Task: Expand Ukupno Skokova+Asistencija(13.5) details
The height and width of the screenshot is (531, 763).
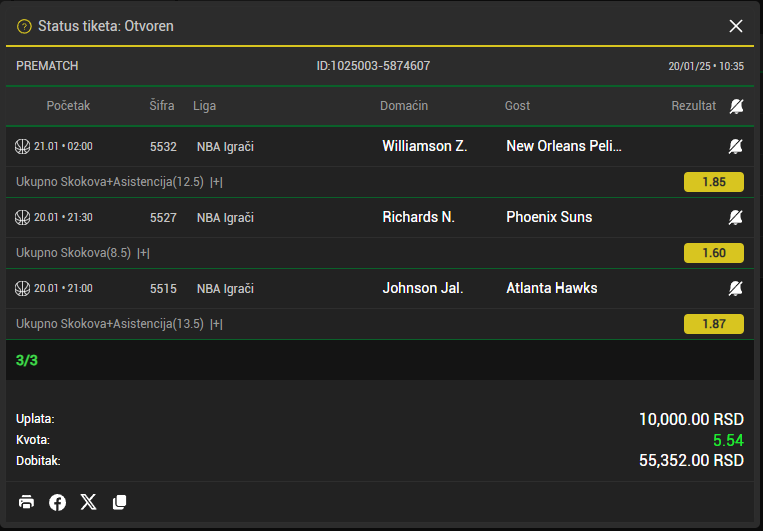Action: click(216, 324)
